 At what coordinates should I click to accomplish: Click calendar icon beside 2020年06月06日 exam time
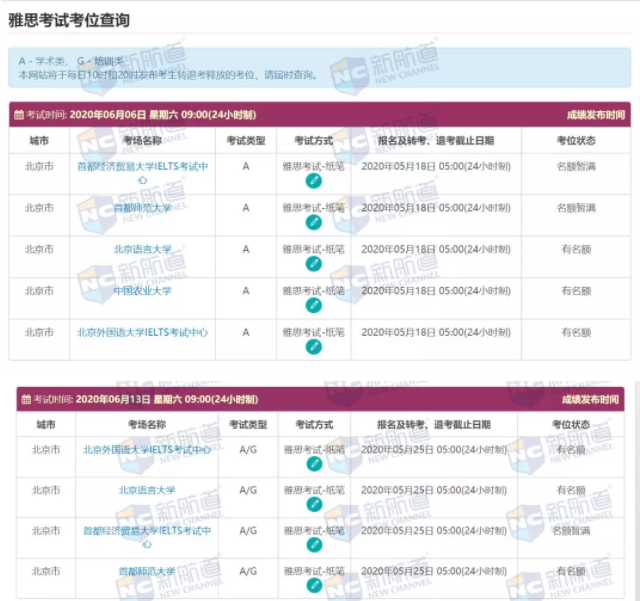point(19,115)
